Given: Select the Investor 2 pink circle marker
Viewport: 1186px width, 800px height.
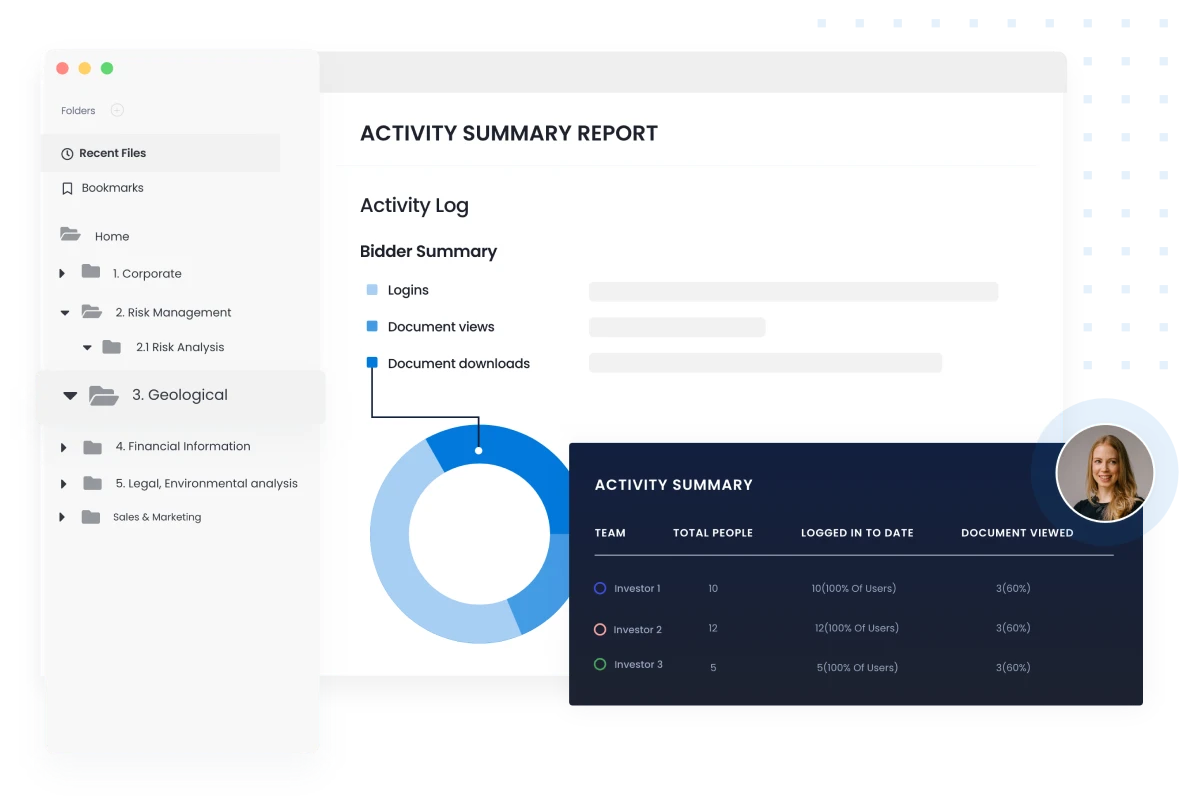Looking at the screenshot, I should click(x=600, y=629).
